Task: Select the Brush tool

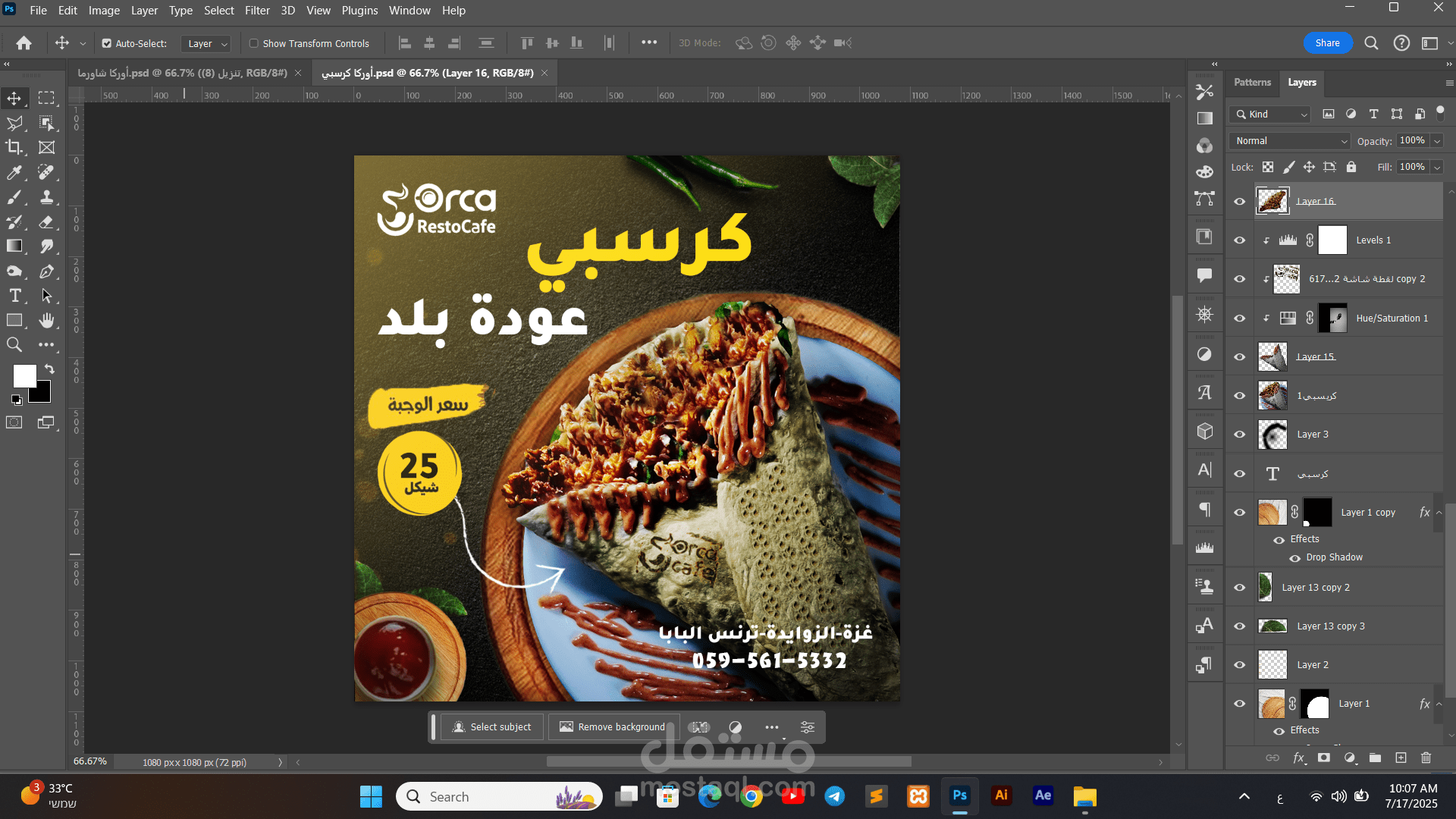Action: coord(14,197)
